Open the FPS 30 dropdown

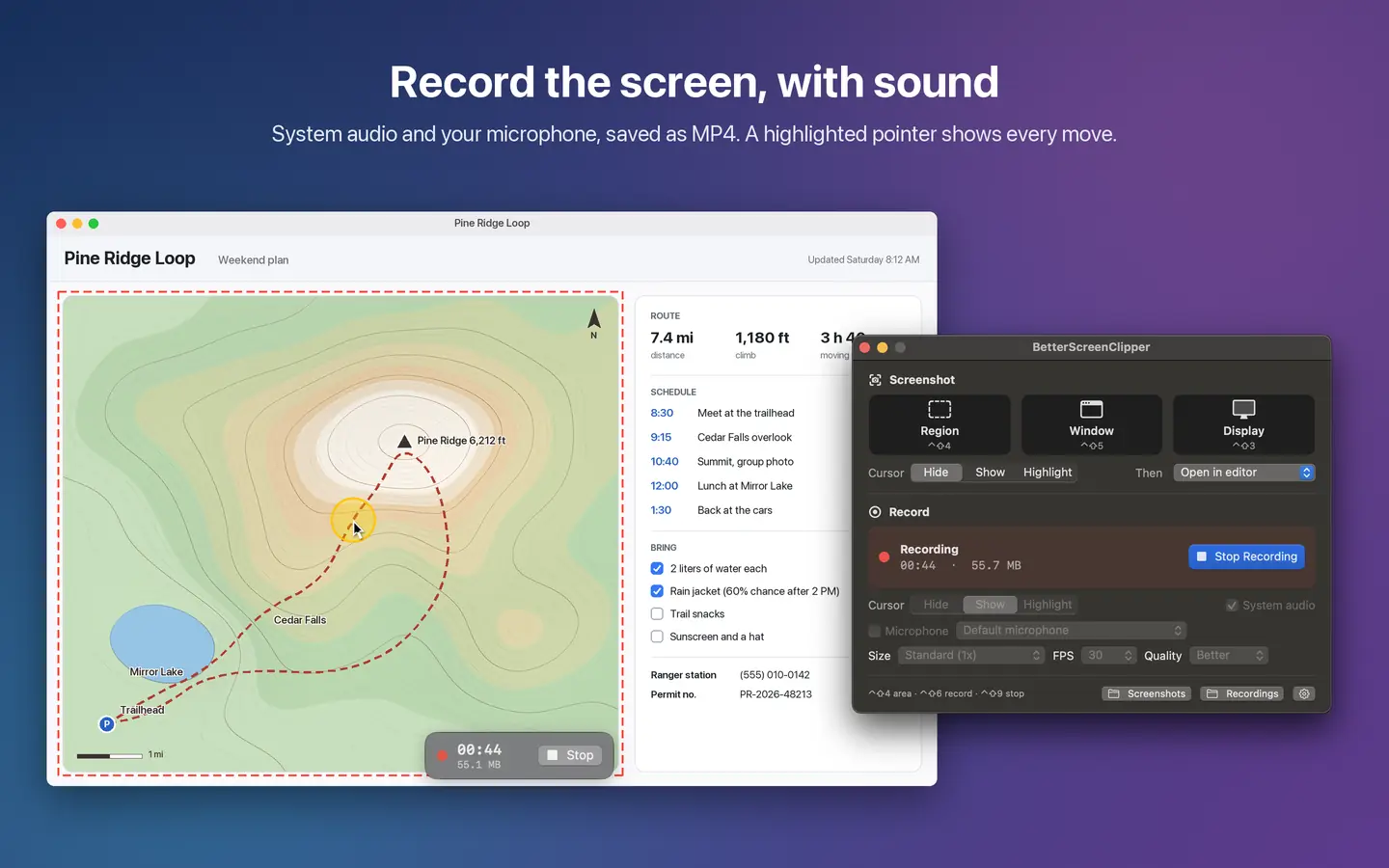coord(1108,656)
